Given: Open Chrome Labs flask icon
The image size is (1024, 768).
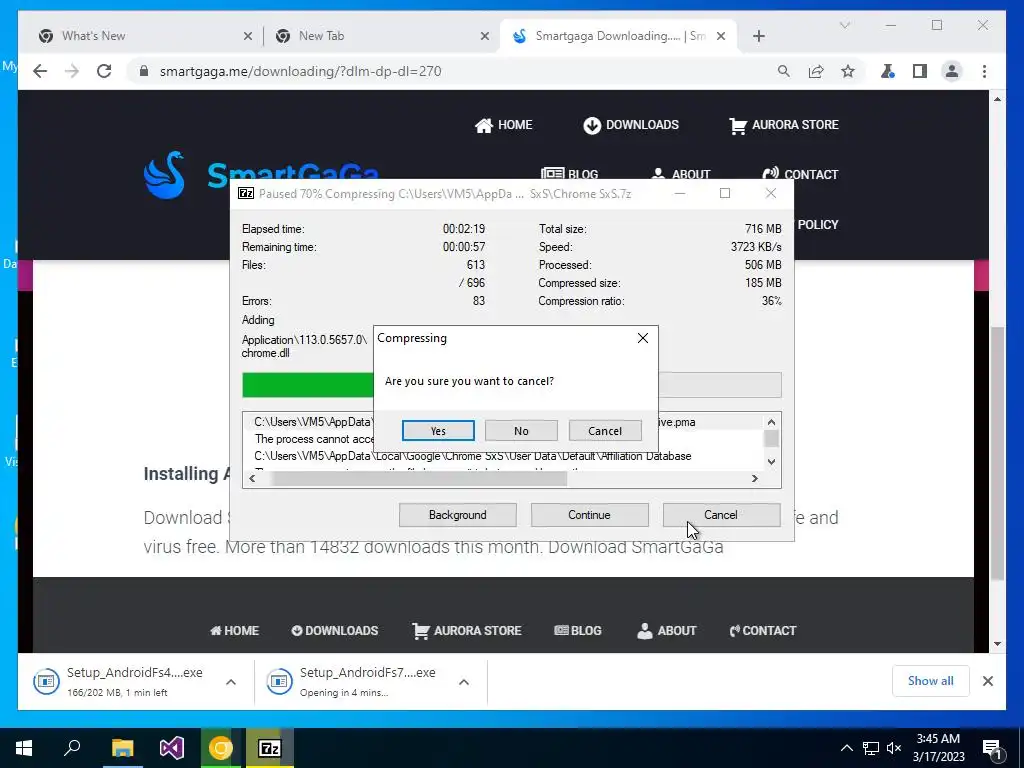Looking at the screenshot, I should pos(888,71).
